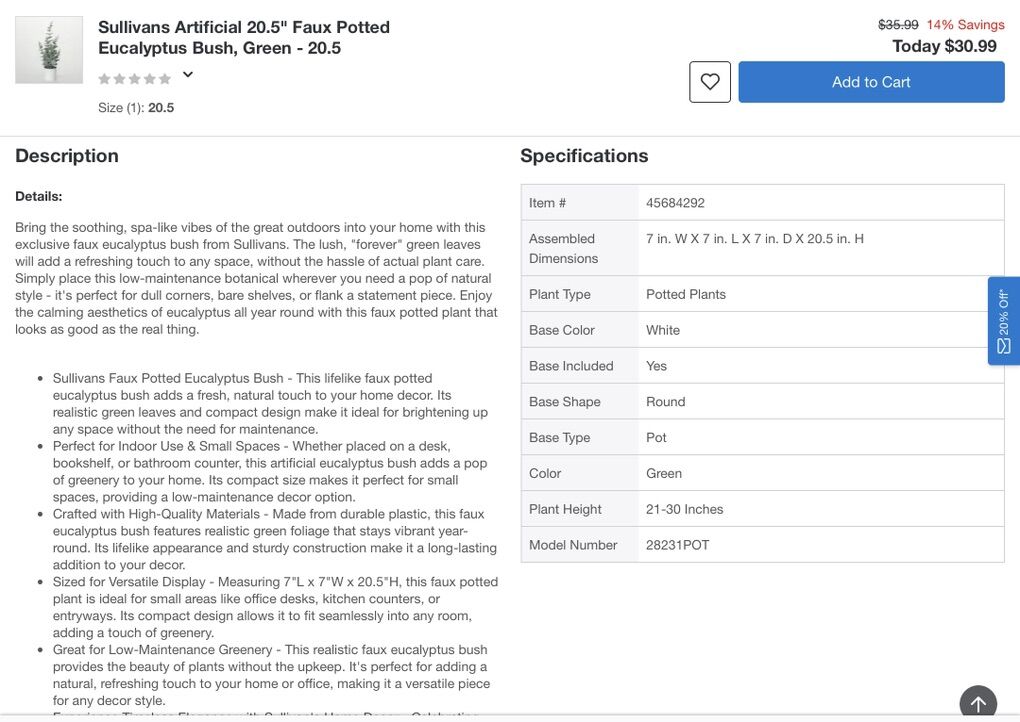Click the heart favorite icon
1020x722 pixels.
pyautogui.click(x=710, y=82)
